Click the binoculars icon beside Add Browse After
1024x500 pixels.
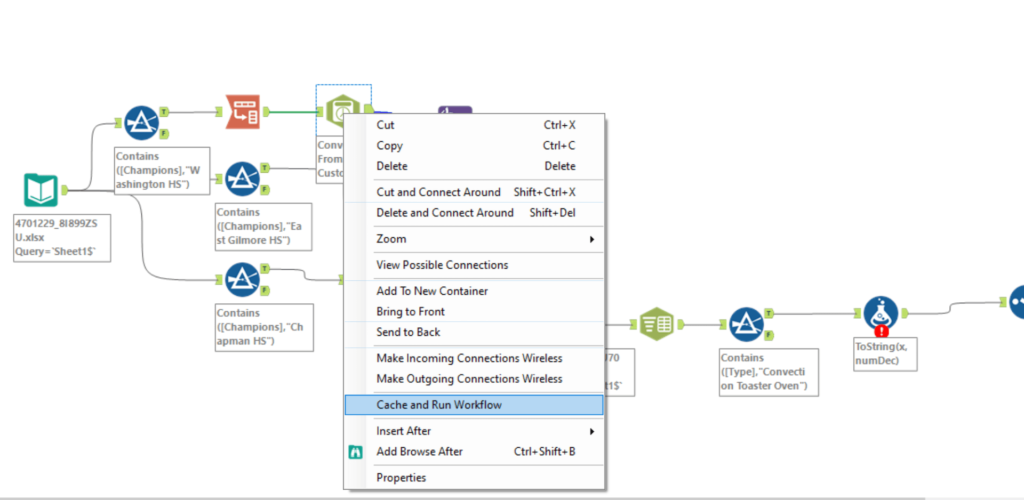(x=355, y=452)
